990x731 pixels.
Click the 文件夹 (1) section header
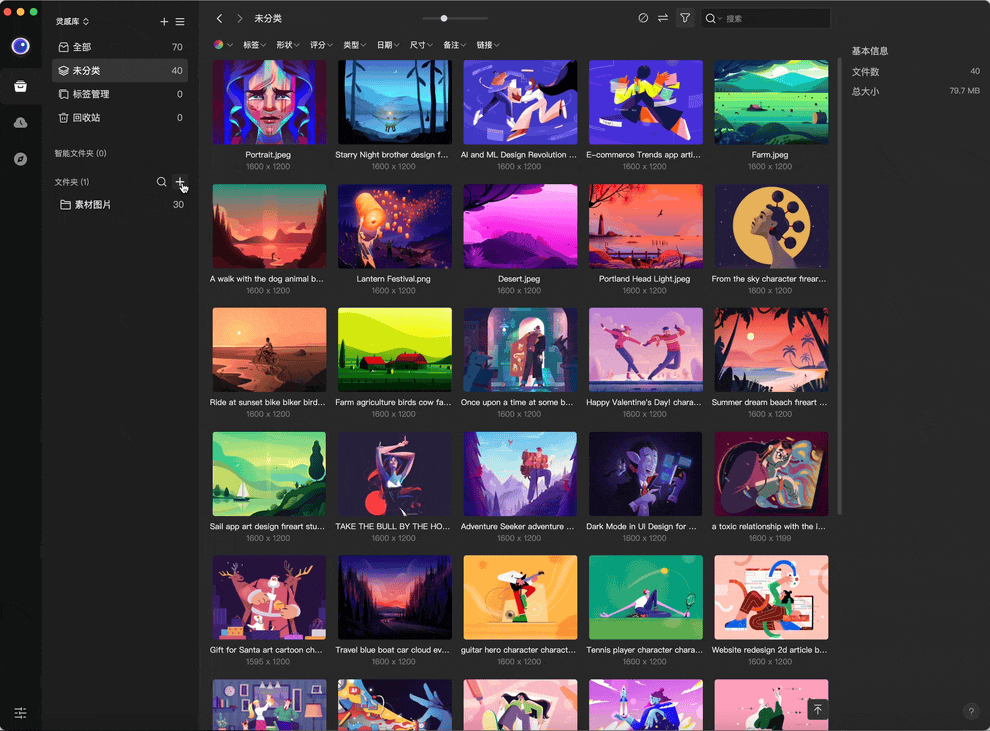[x=71, y=182]
